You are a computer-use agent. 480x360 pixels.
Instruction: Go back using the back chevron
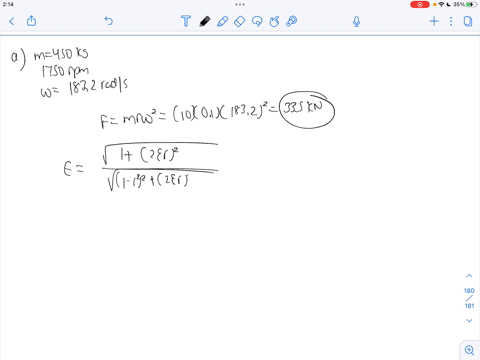(x=12, y=21)
